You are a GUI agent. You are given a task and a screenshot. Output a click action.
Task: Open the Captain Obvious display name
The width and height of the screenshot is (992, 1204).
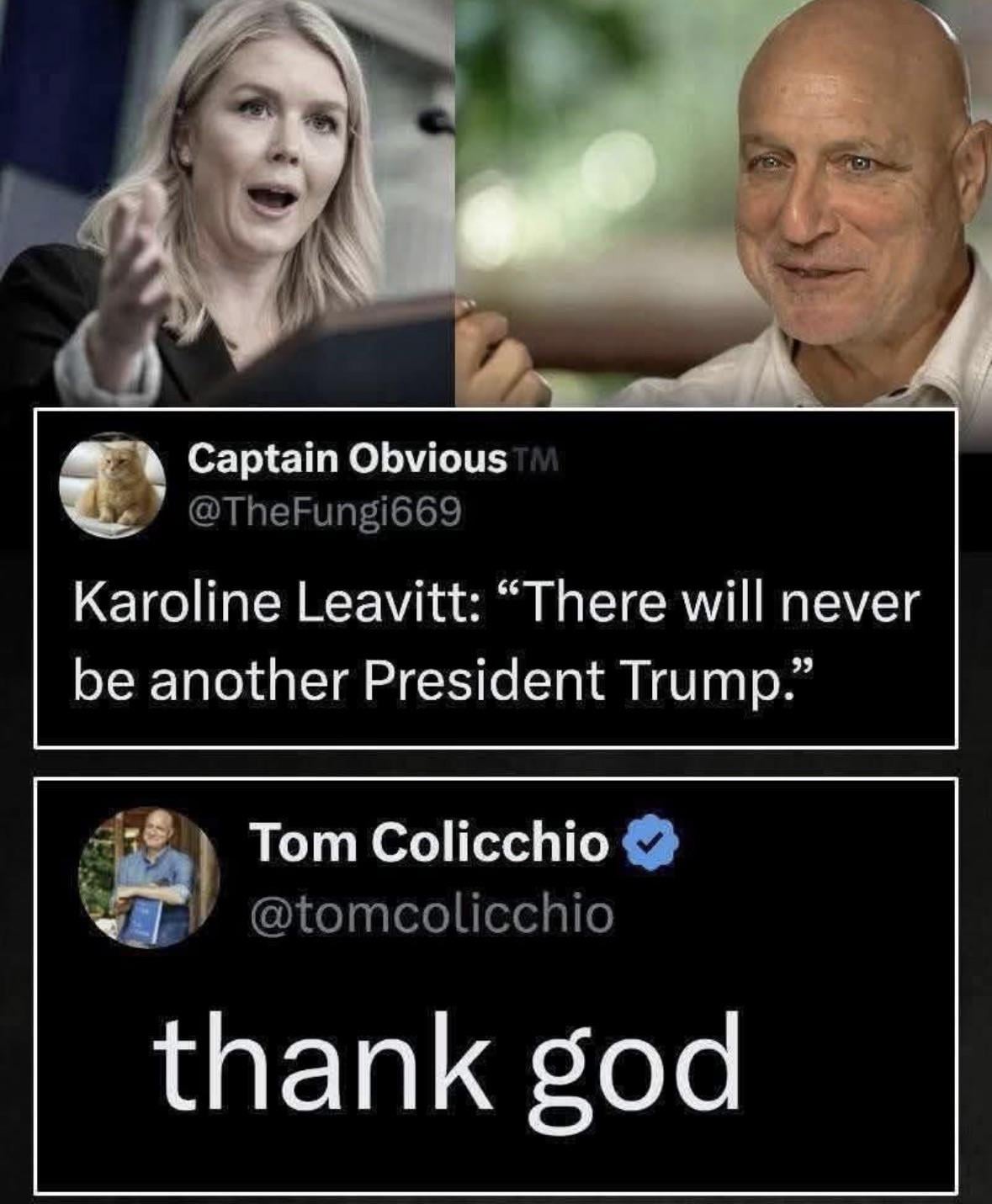tap(347, 459)
